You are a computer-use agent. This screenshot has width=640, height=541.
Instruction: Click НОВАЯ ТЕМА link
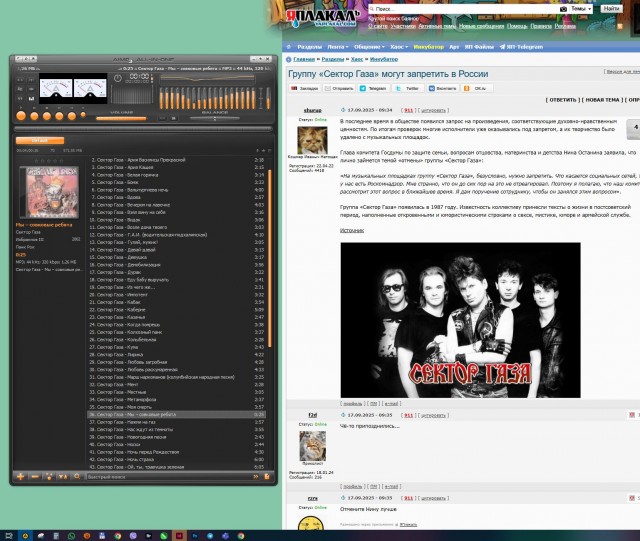point(602,100)
